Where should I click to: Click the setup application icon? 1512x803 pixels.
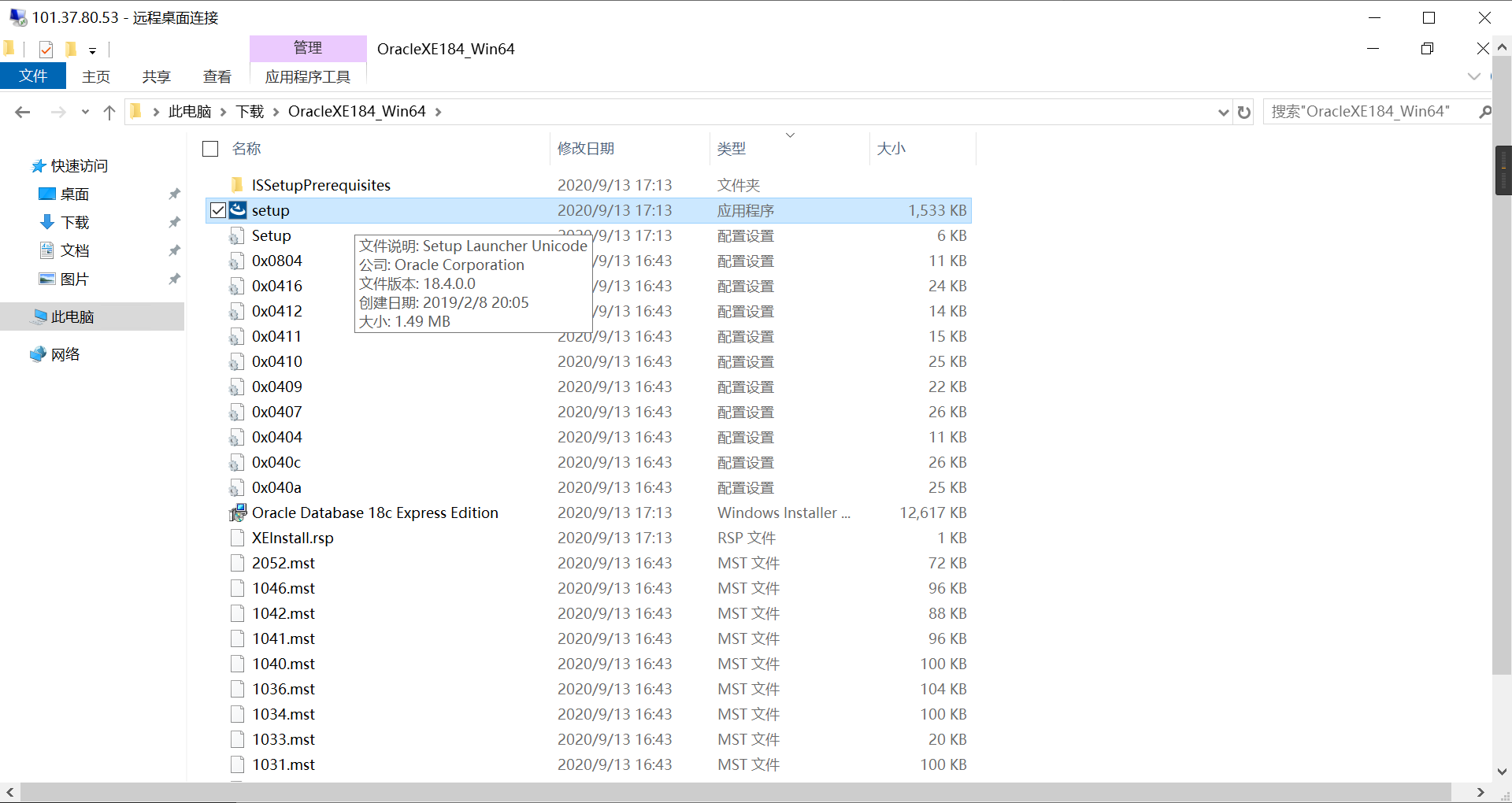(238, 210)
